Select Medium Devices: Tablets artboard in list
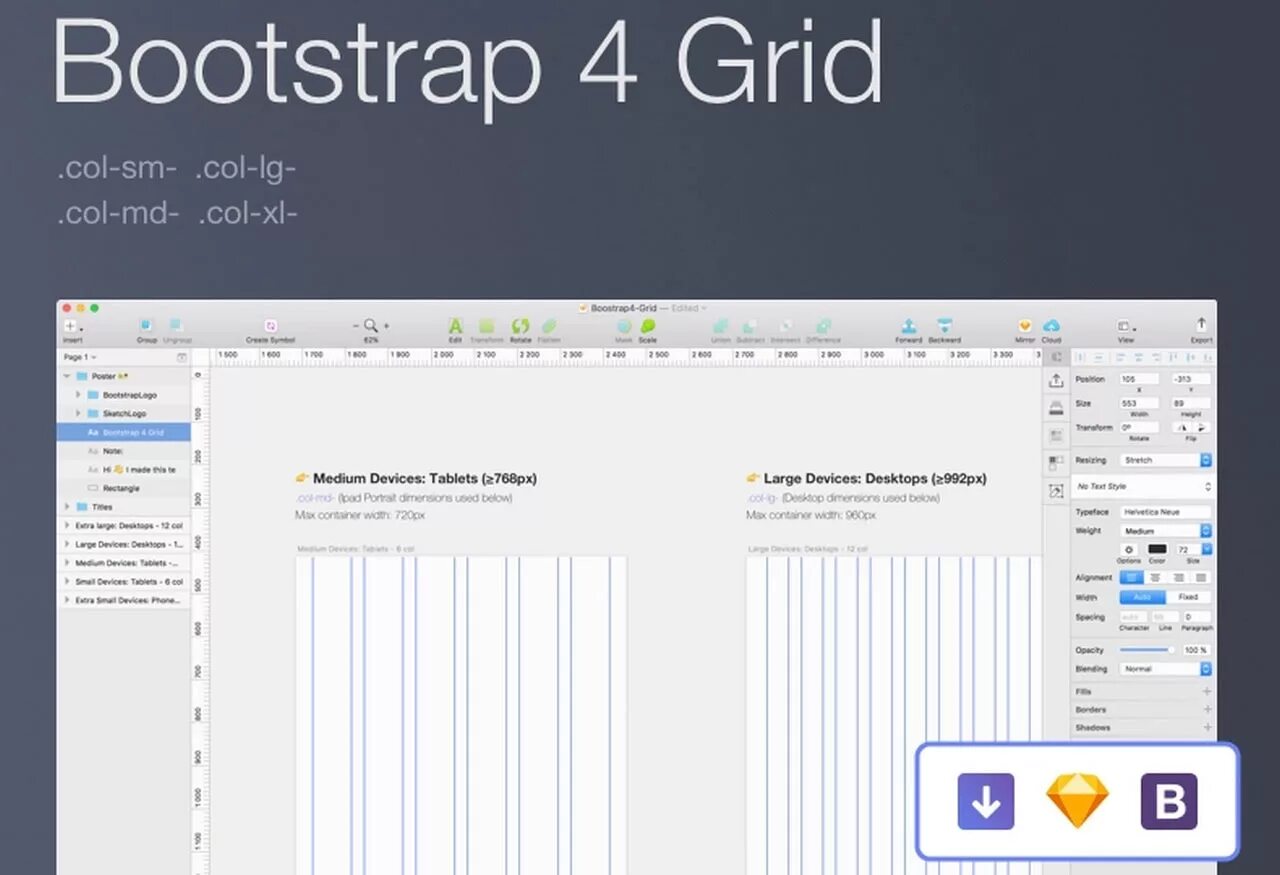 click(x=124, y=563)
